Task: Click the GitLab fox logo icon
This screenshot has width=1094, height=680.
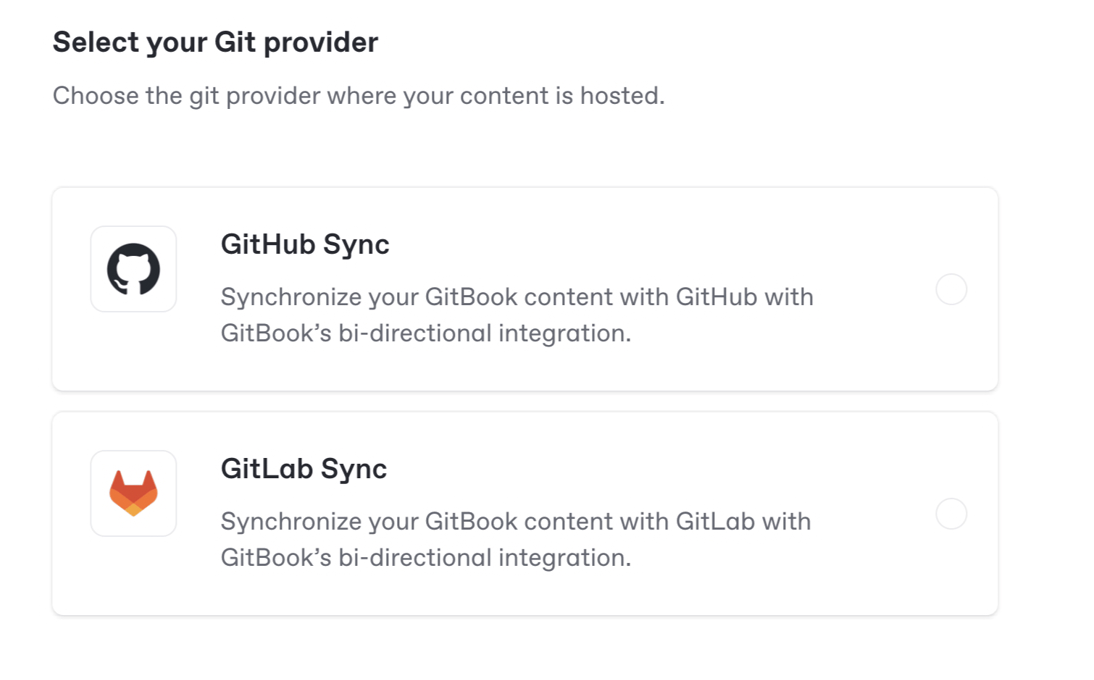Action: [133, 493]
